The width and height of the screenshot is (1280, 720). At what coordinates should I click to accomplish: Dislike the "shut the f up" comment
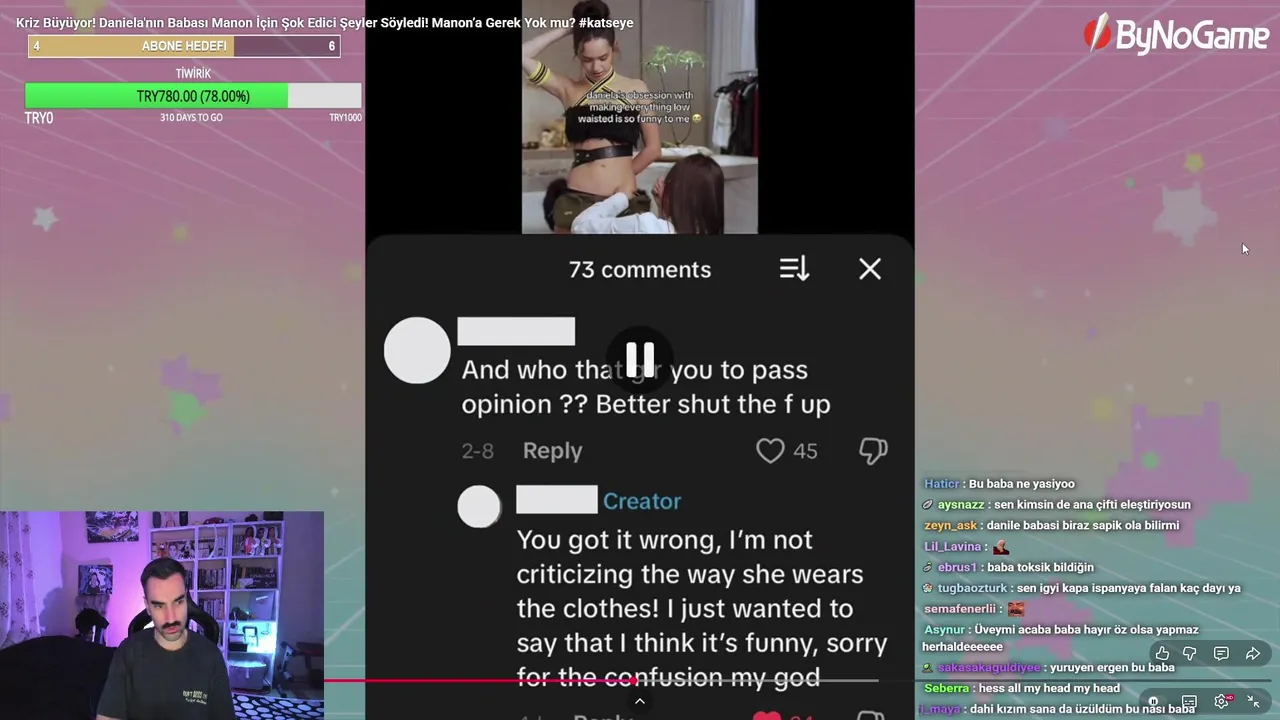pos(873,451)
